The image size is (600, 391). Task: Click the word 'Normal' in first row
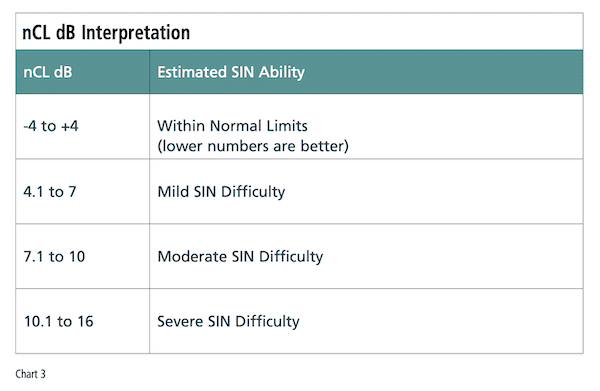point(236,126)
